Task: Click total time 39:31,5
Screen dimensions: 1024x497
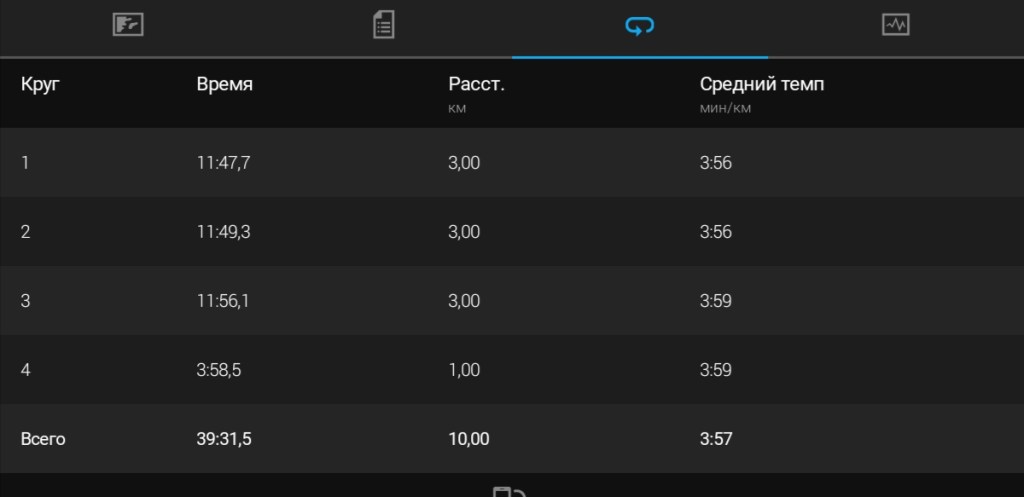Action: (224, 439)
